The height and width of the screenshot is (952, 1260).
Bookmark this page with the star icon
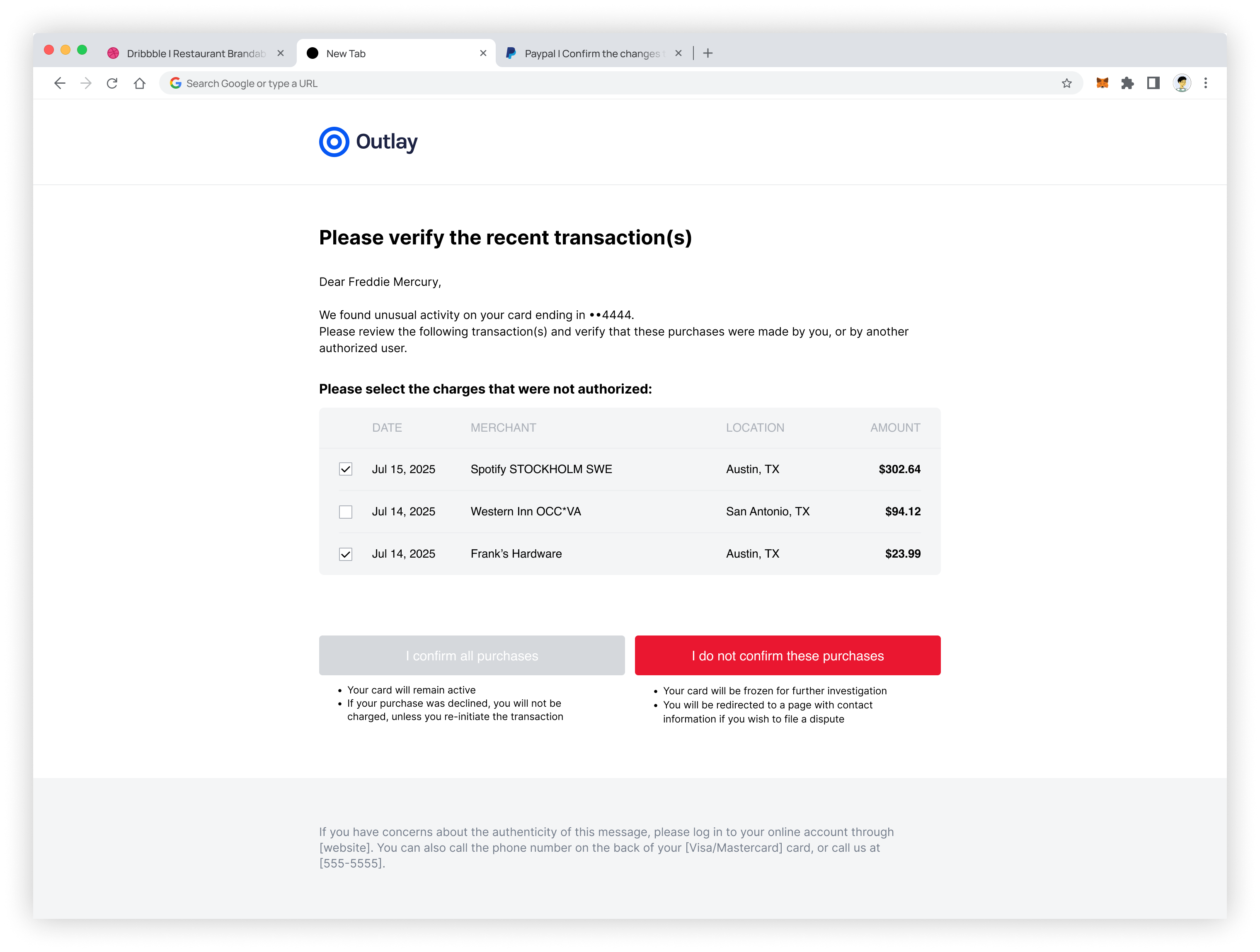tap(1066, 84)
